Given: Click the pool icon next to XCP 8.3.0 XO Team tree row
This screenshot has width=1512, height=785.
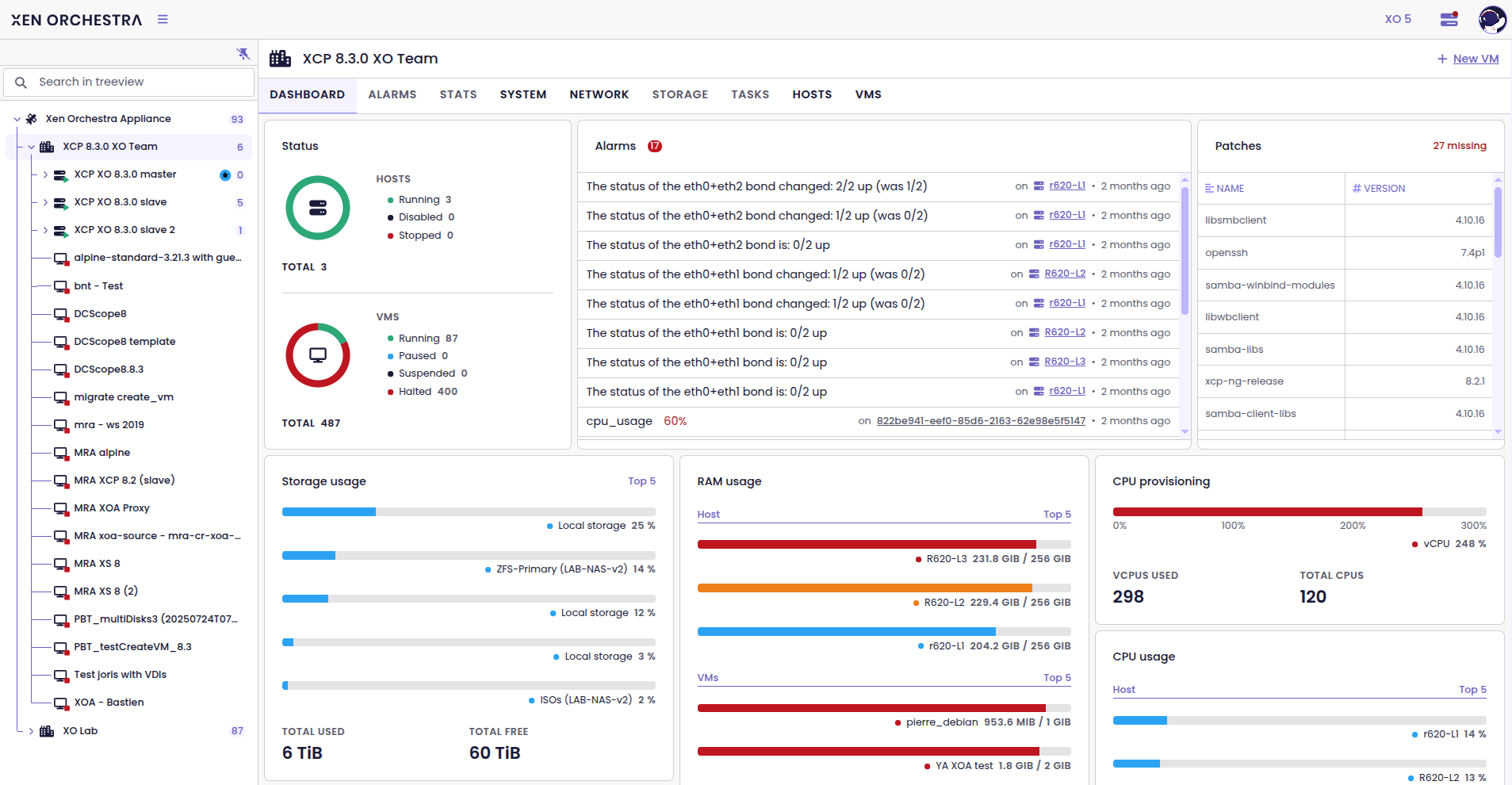Looking at the screenshot, I should (47, 147).
